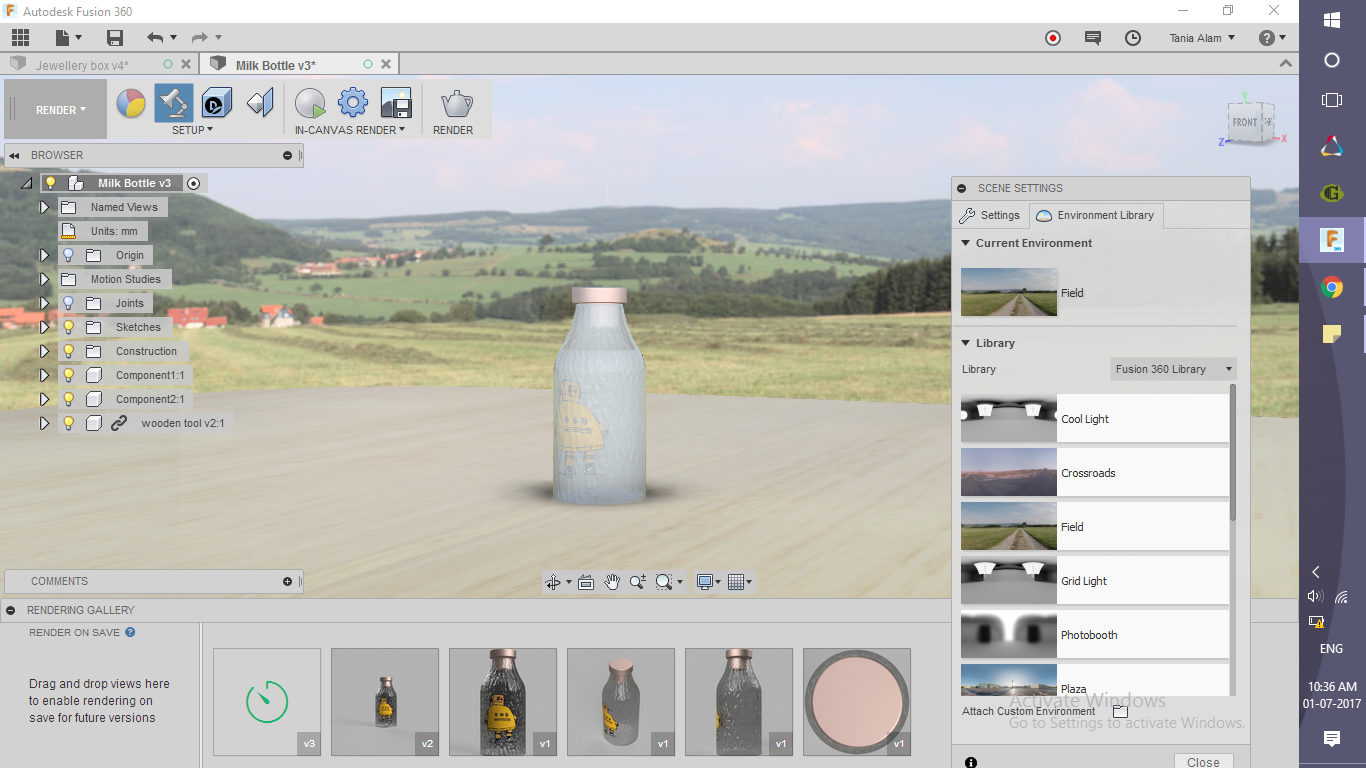Collapse the Current Environment section
This screenshot has width=1366, height=768.
tap(966, 243)
